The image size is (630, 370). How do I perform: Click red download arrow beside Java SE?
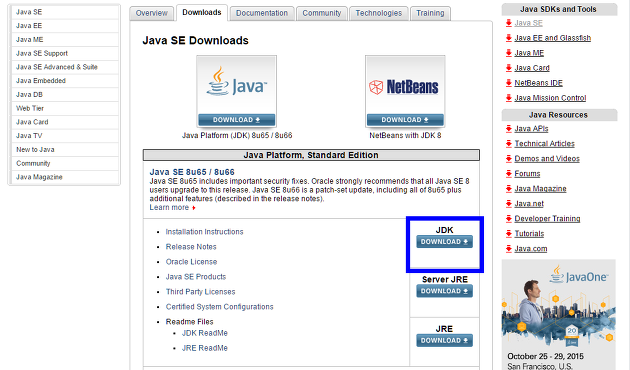tap(509, 23)
